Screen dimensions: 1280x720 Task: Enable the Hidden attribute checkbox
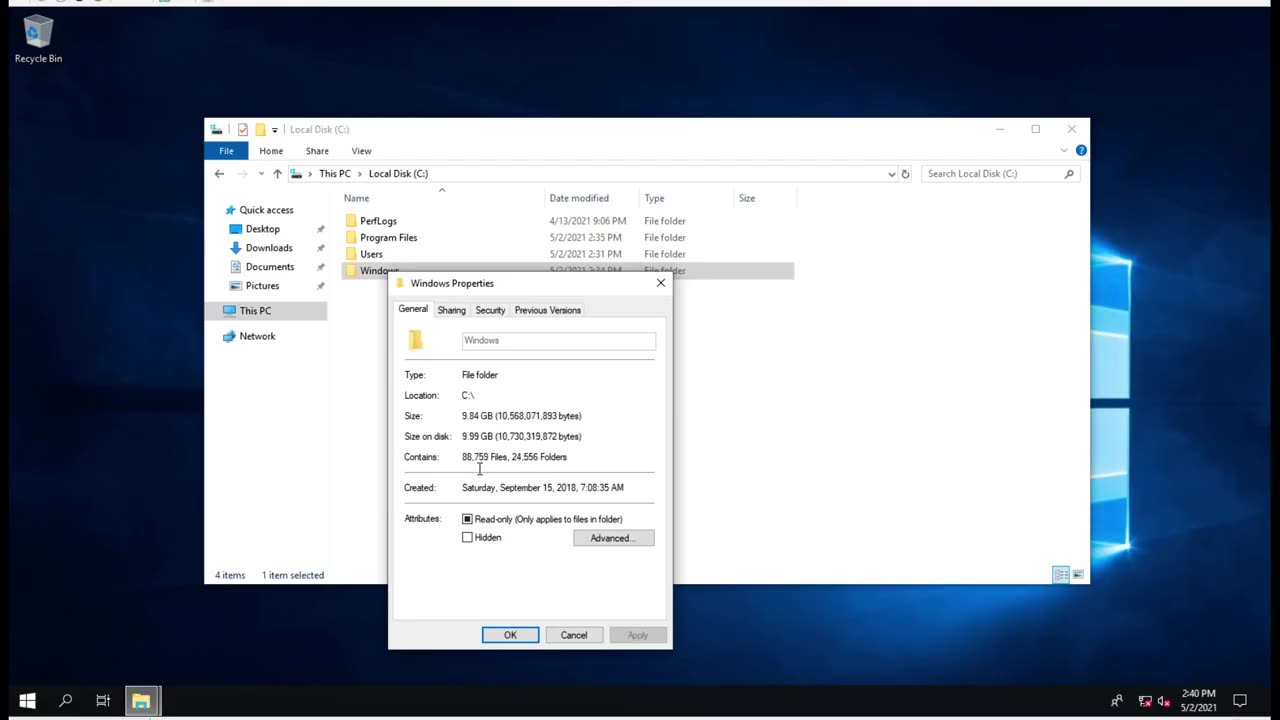click(467, 538)
